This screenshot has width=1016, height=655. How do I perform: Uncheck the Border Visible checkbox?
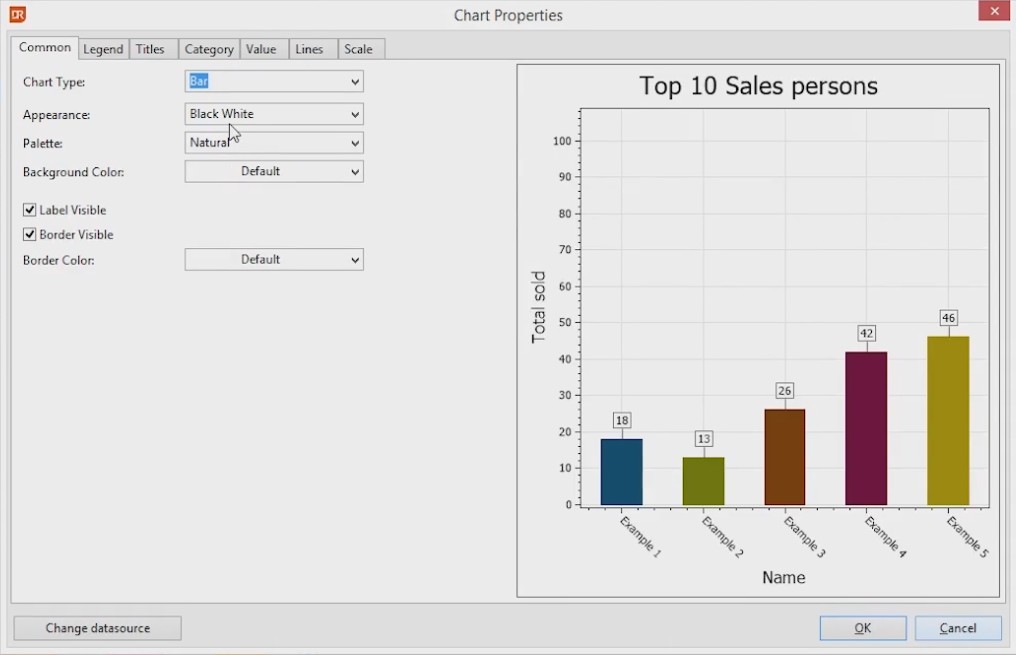[30, 235]
